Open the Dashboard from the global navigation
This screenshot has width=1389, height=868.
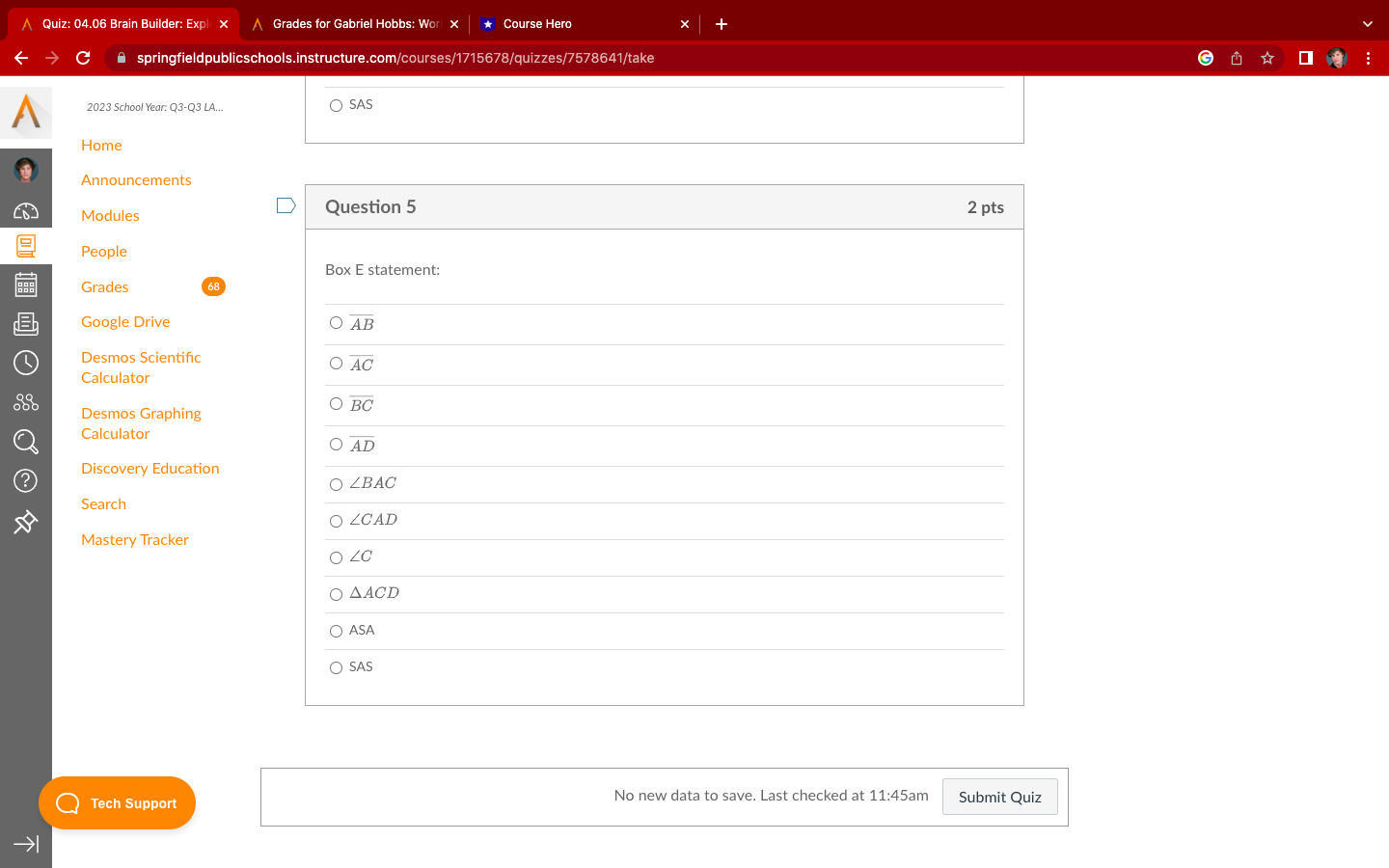tap(26, 210)
